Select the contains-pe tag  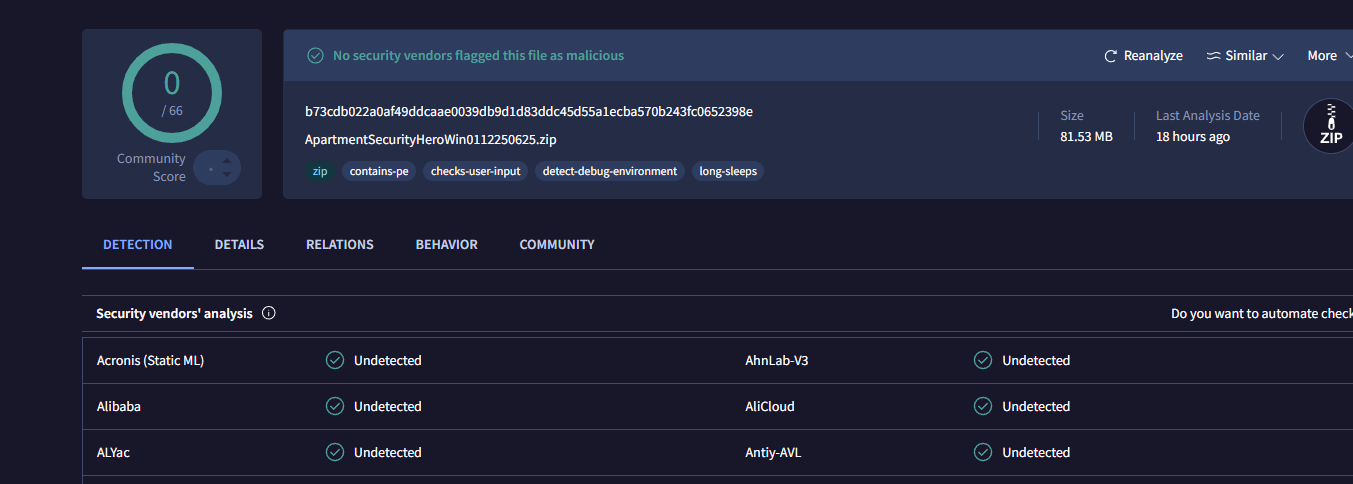click(379, 171)
